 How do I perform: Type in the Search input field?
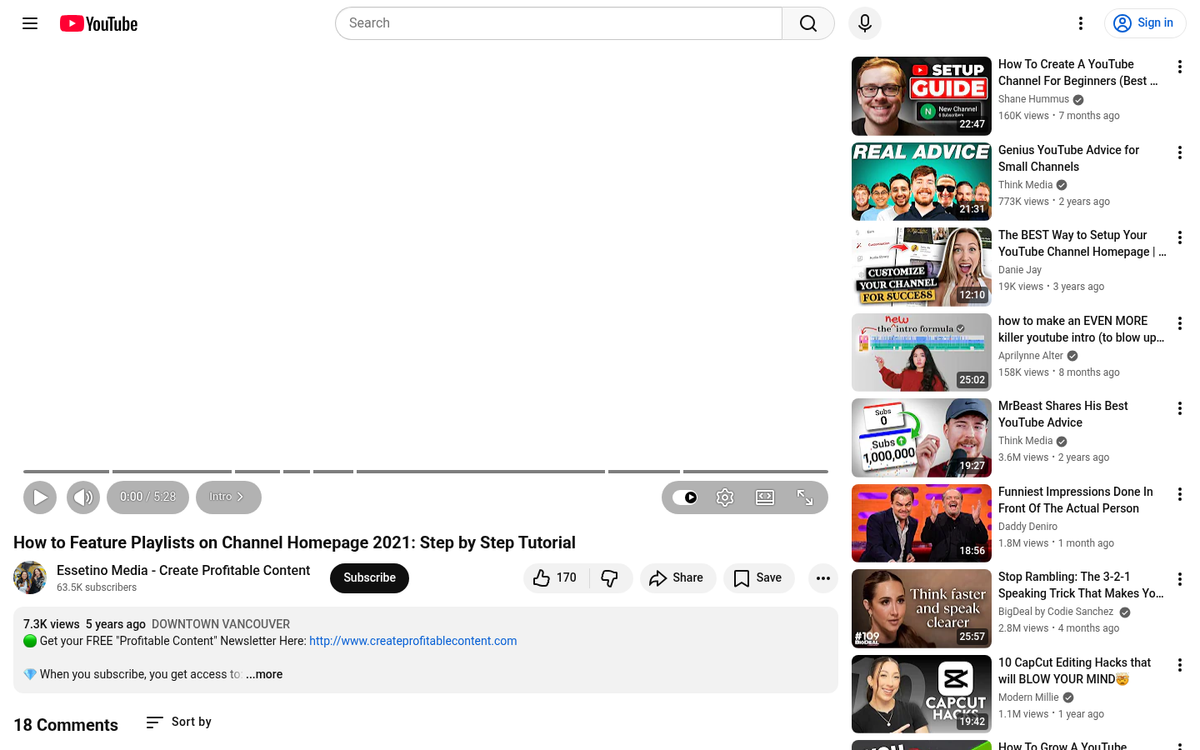(560, 23)
